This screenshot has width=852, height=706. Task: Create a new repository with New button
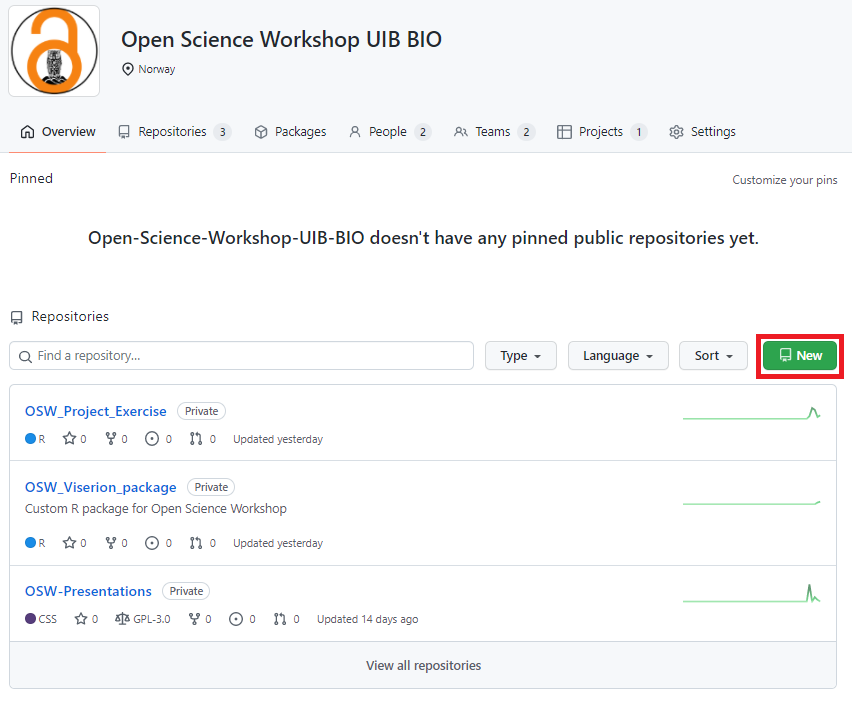click(800, 356)
